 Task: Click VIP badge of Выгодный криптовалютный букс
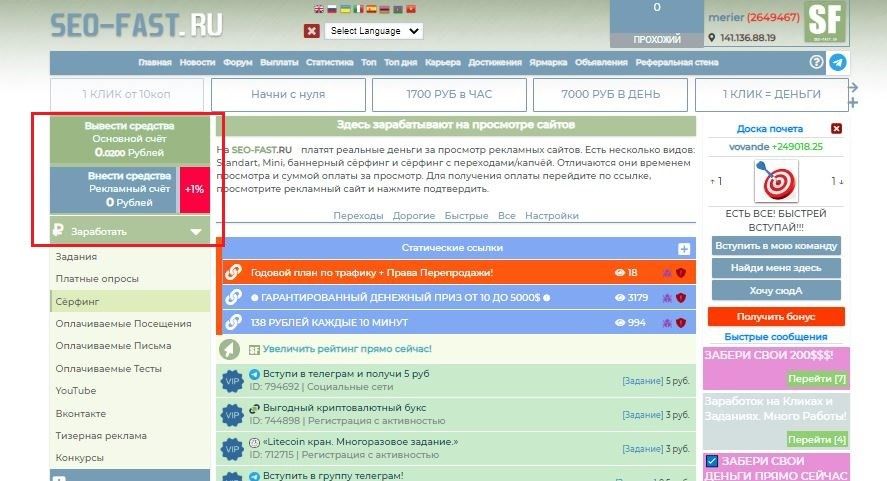click(232, 415)
